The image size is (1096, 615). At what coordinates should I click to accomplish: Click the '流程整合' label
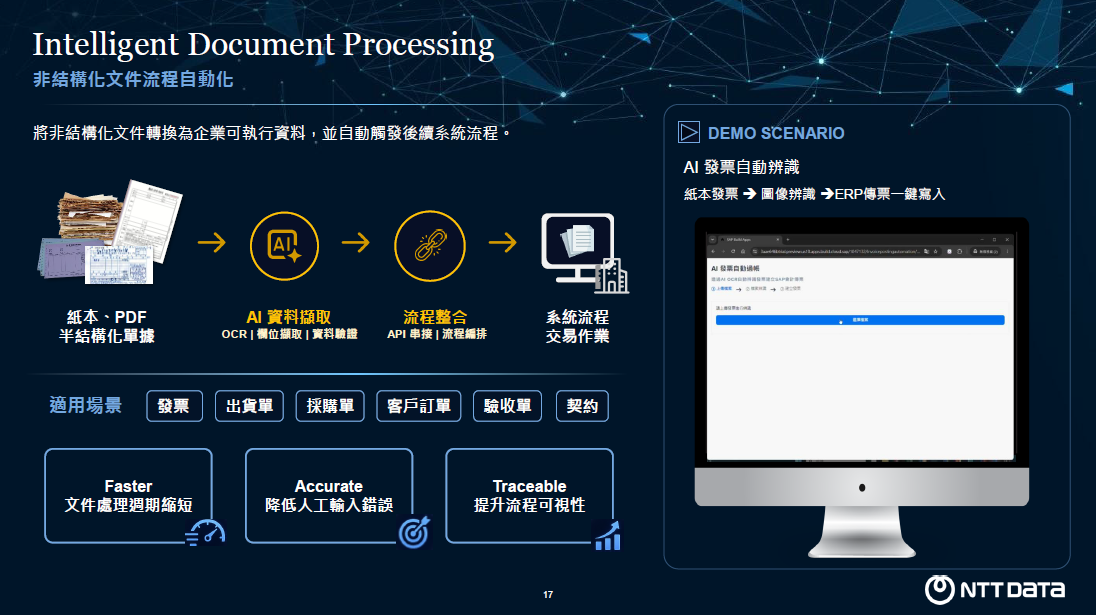click(x=435, y=317)
